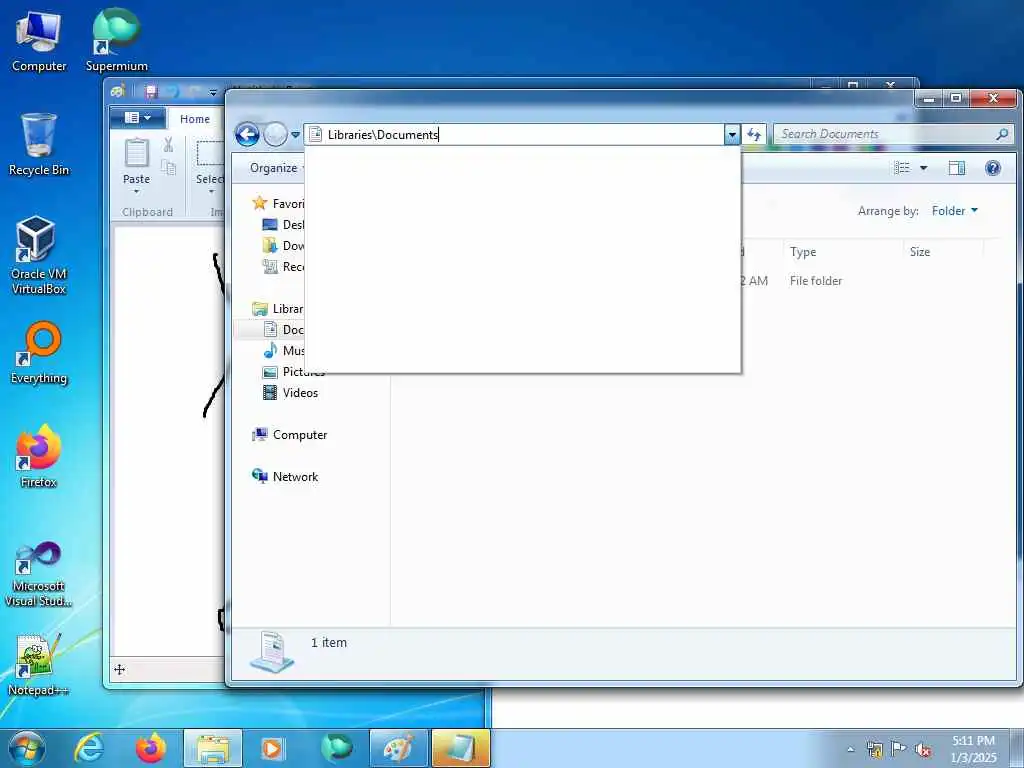The image size is (1024, 768).
Task: Open the Windows Start menu
Action: (27, 748)
